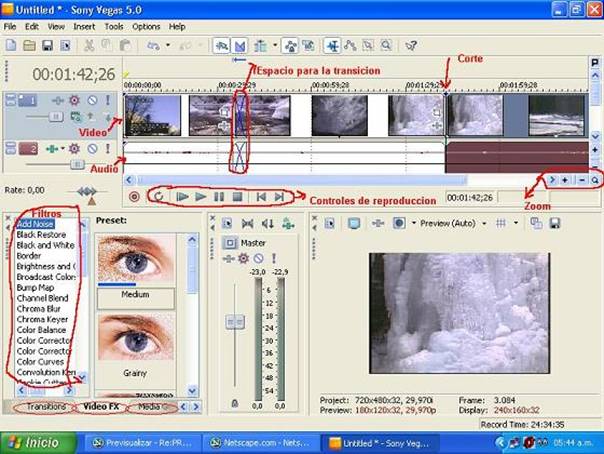Click Play From Start button
The height and width of the screenshot is (454, 604).
[x=181, y=197]
